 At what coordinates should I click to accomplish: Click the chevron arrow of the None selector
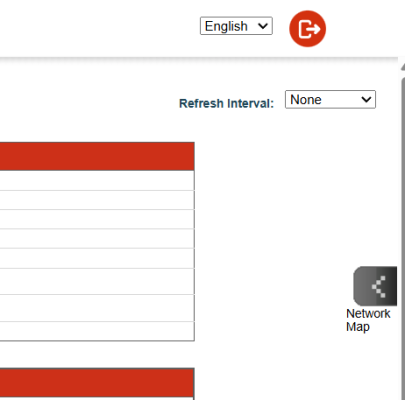[366, 99]
